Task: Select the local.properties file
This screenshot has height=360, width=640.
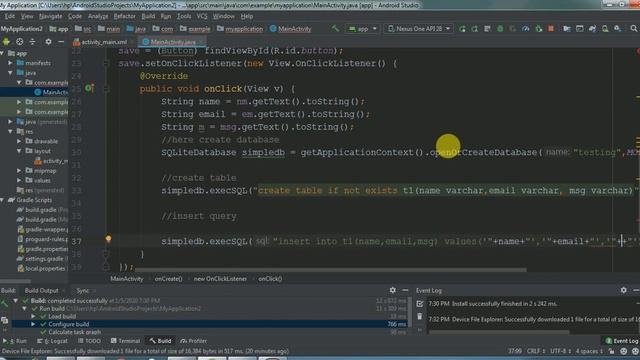Action: coord(42,269)
